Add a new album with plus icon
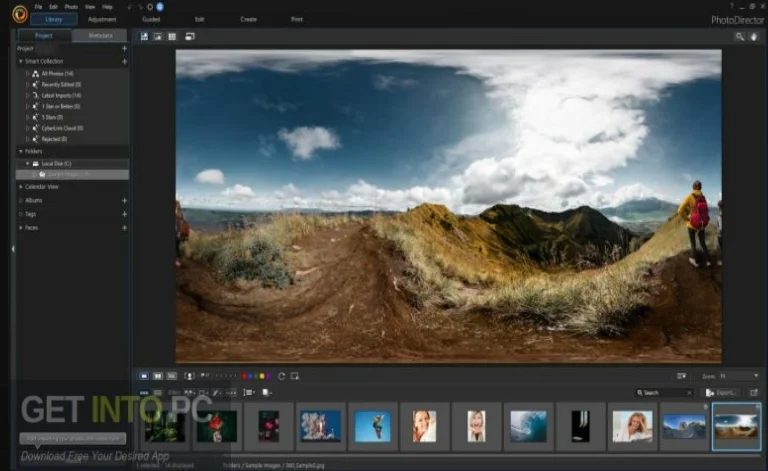This screenshot has height=471, width=768. (x=124, y=201)
